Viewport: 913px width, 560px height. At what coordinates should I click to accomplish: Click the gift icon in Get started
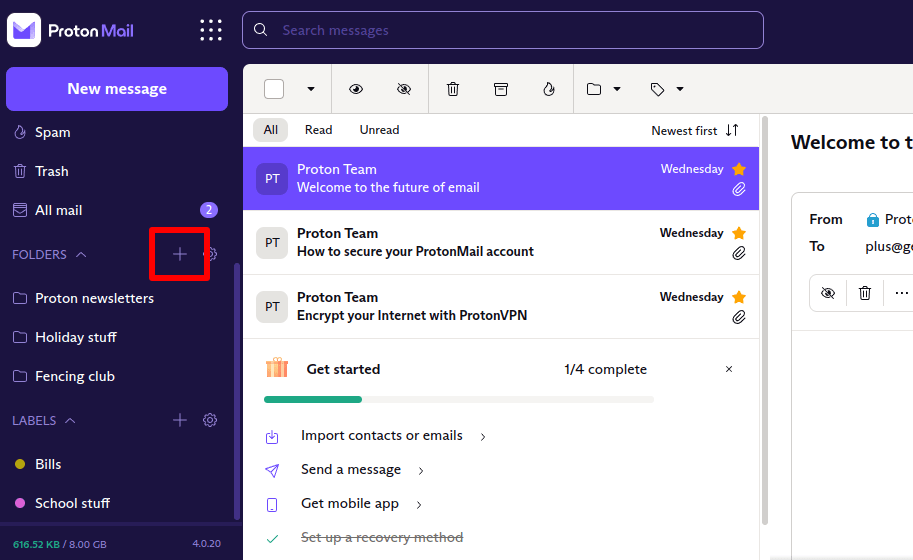pos(277,368)
